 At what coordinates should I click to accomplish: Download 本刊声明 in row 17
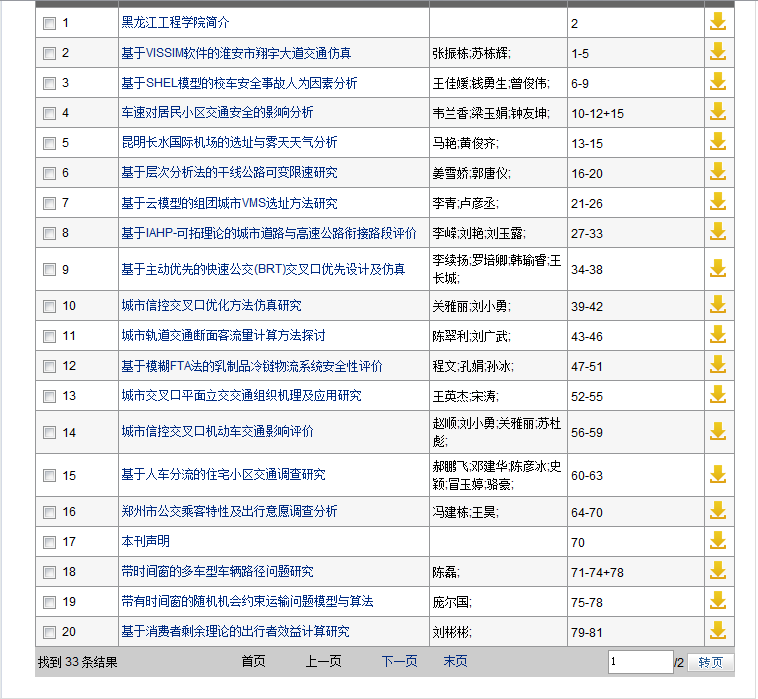(x=718, y=540)
